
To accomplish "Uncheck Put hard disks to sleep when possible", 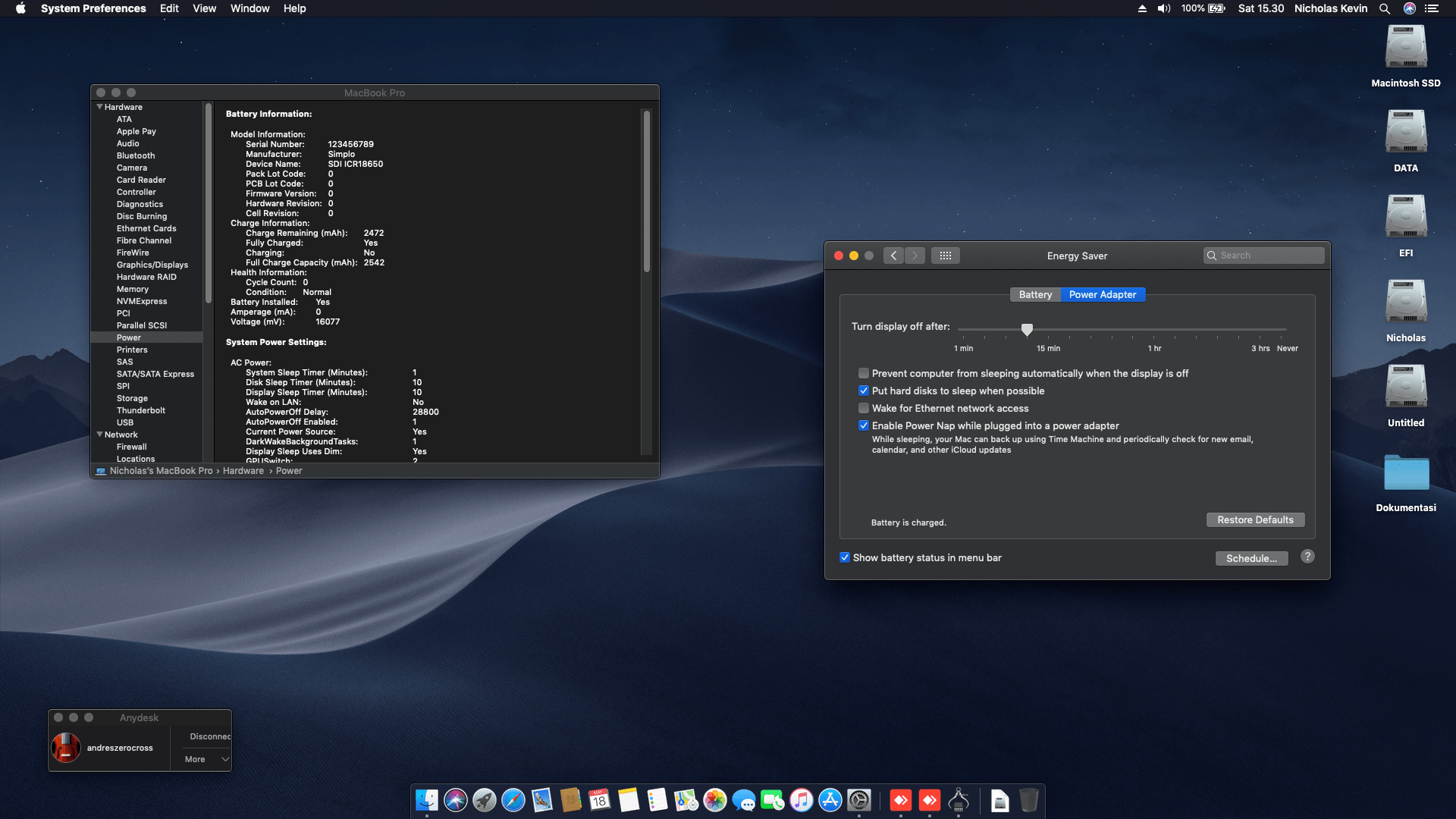I will pos(864,391).
